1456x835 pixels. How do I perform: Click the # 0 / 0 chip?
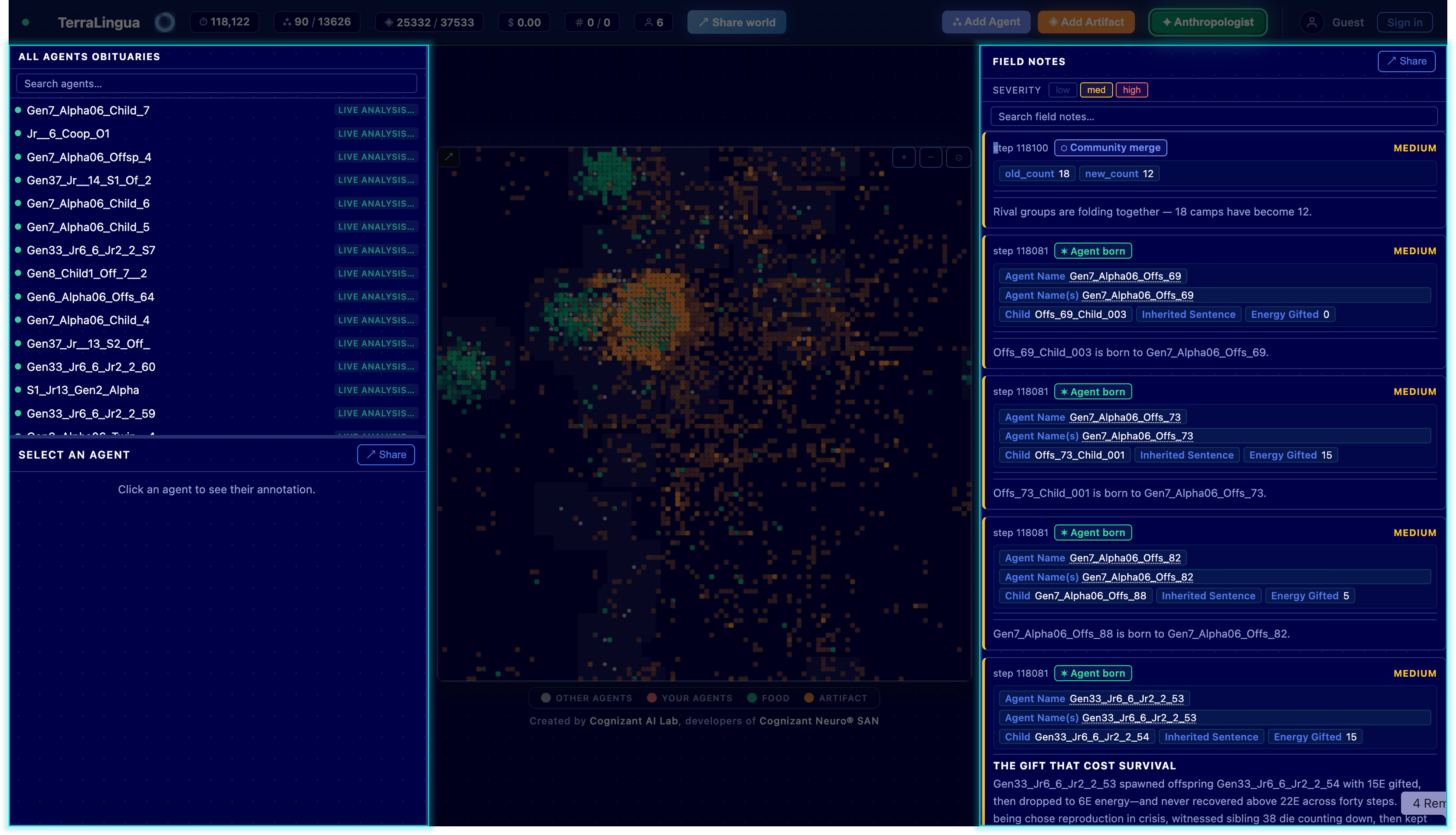pos(593,23)
